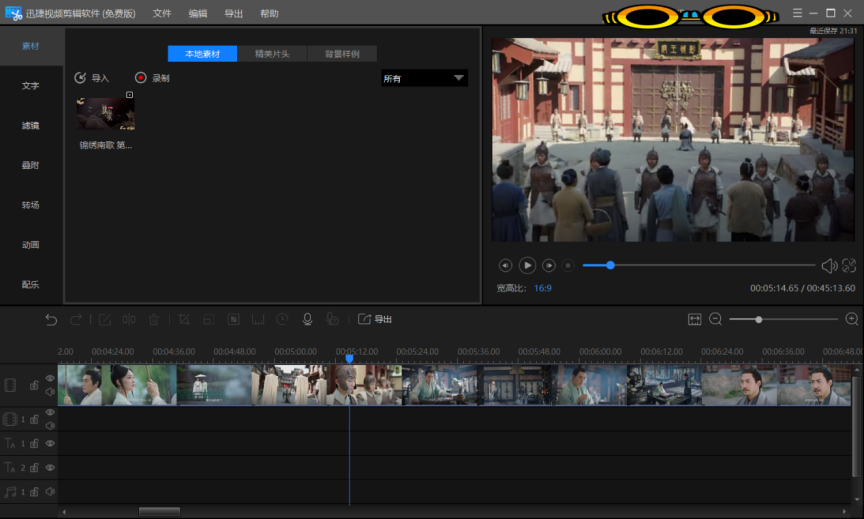Lock music track 1
This screenshot has height=519, width=864.
[34, 491]
